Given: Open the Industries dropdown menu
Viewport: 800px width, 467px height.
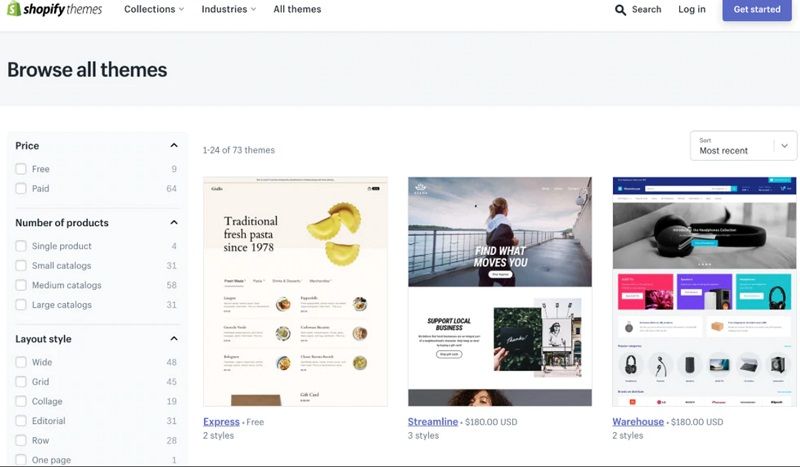Looking at the screenshot, I should (229, 9).
